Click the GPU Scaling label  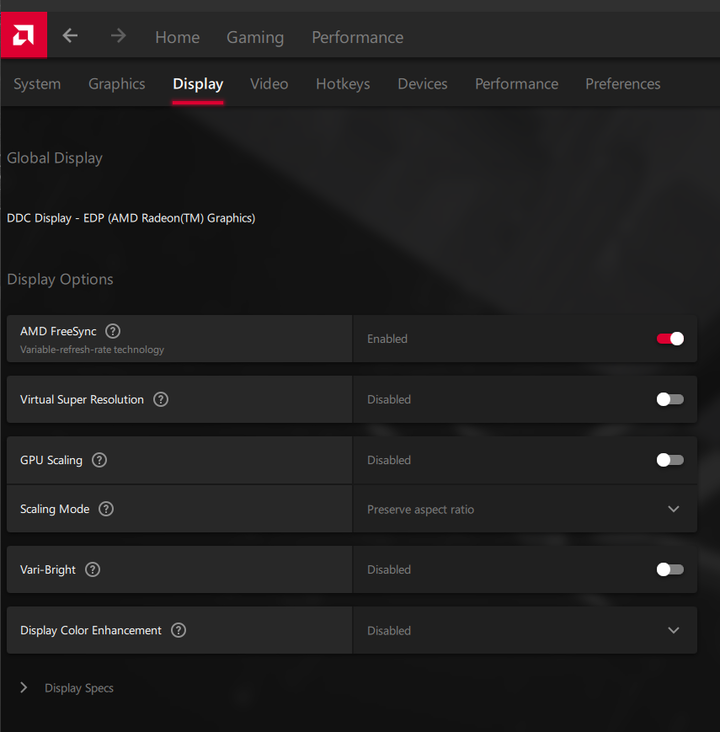point(51,460)
